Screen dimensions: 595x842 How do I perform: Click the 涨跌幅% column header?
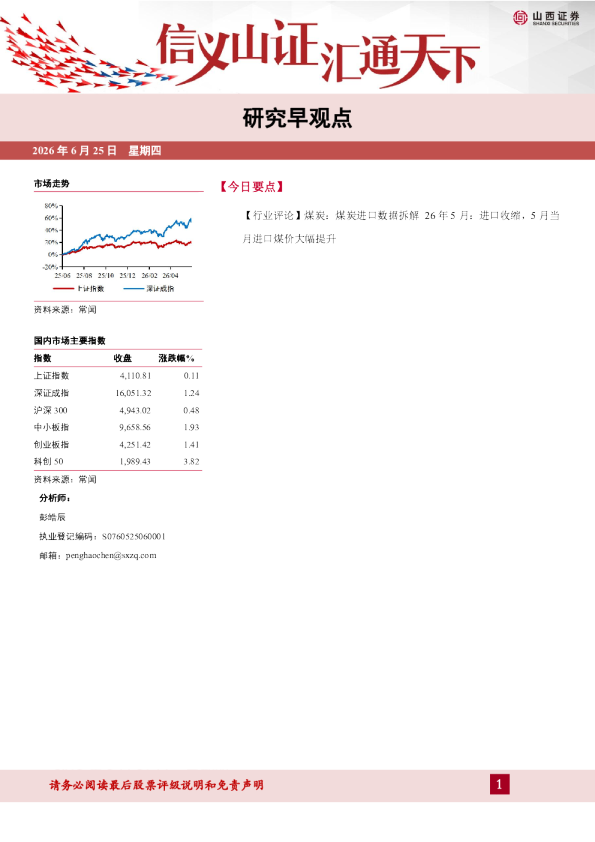[177, 358]
